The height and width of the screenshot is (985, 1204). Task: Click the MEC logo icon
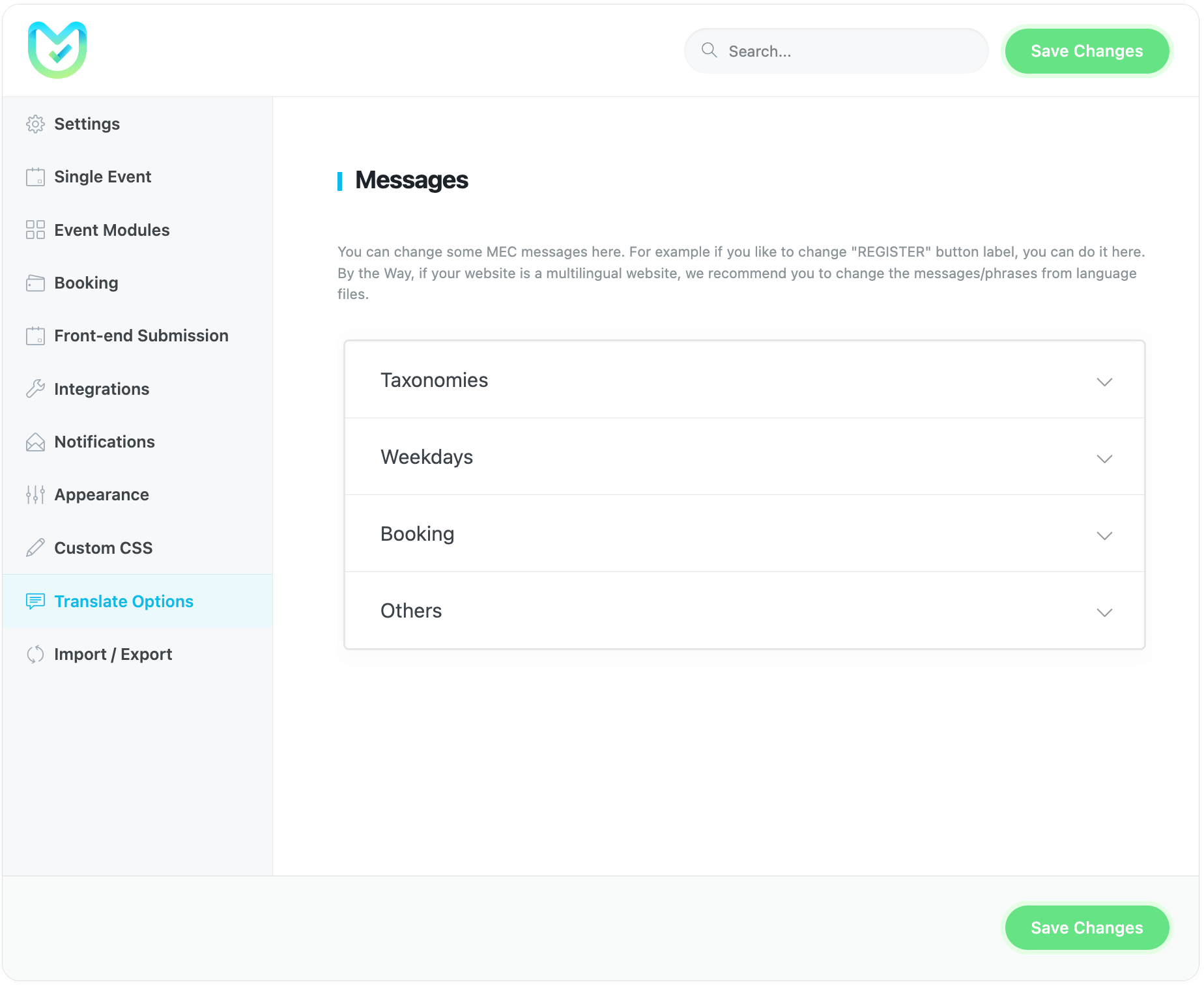coord(57,50)
